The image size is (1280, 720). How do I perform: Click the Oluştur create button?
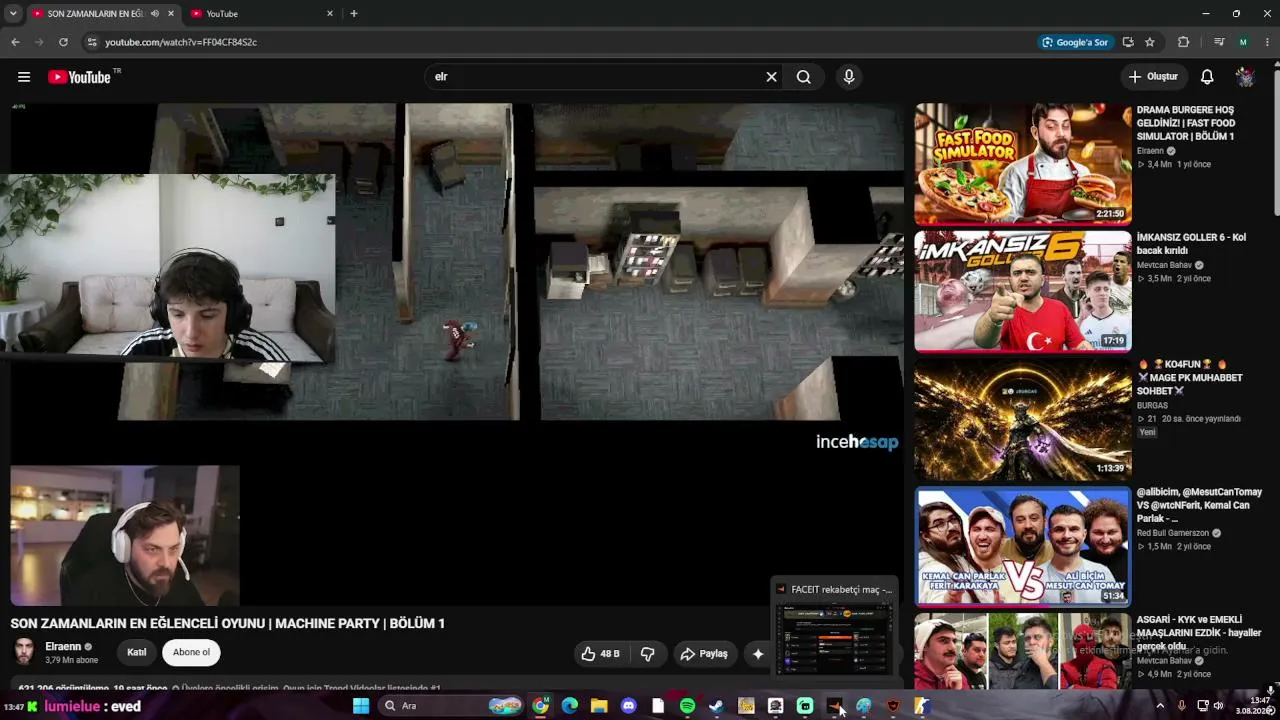coord(1153,77)
